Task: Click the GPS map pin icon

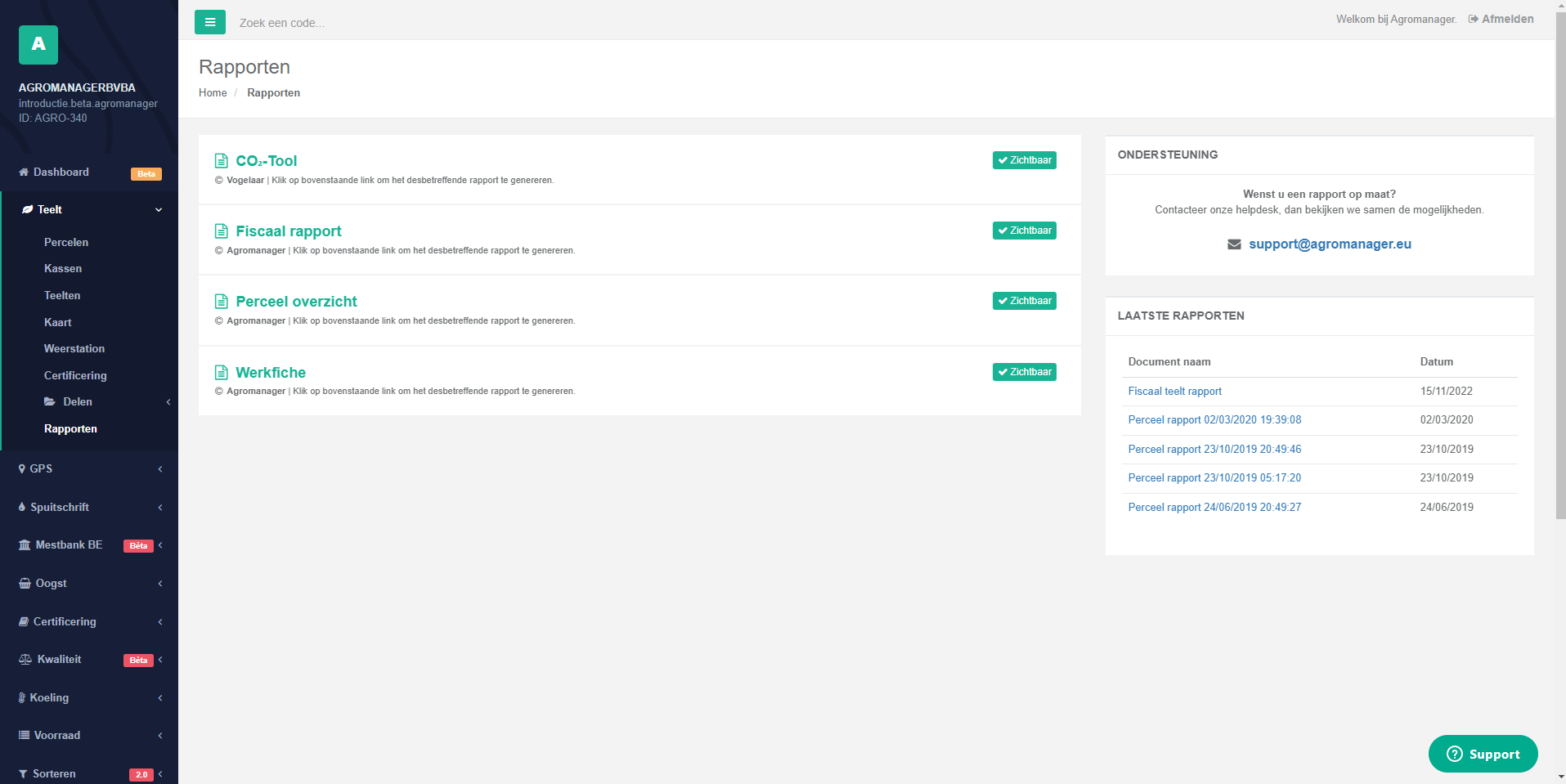Action: coord(22,469)
